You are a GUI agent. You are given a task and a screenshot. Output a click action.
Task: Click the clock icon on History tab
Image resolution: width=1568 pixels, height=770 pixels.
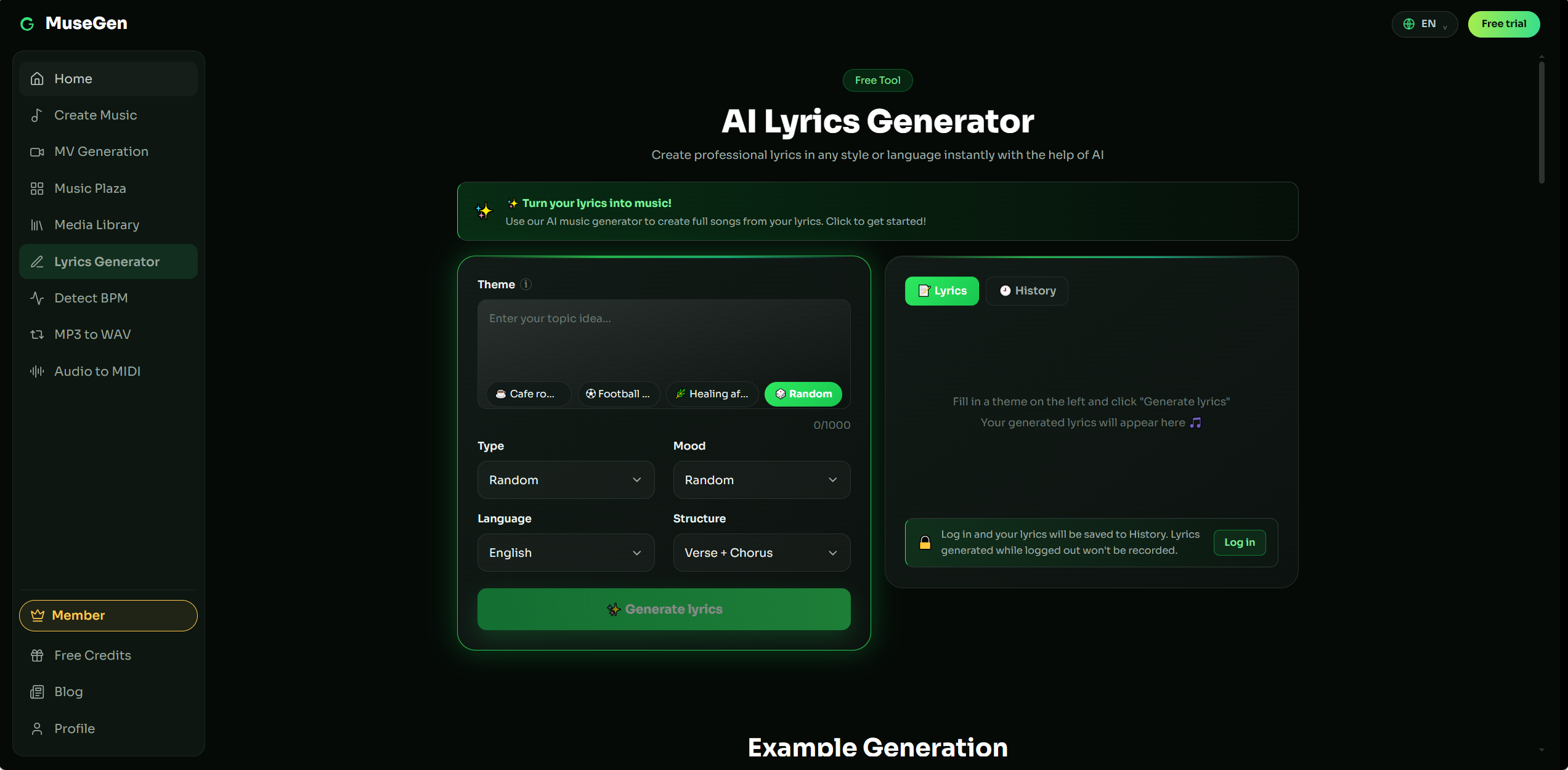click(1005, 291)
